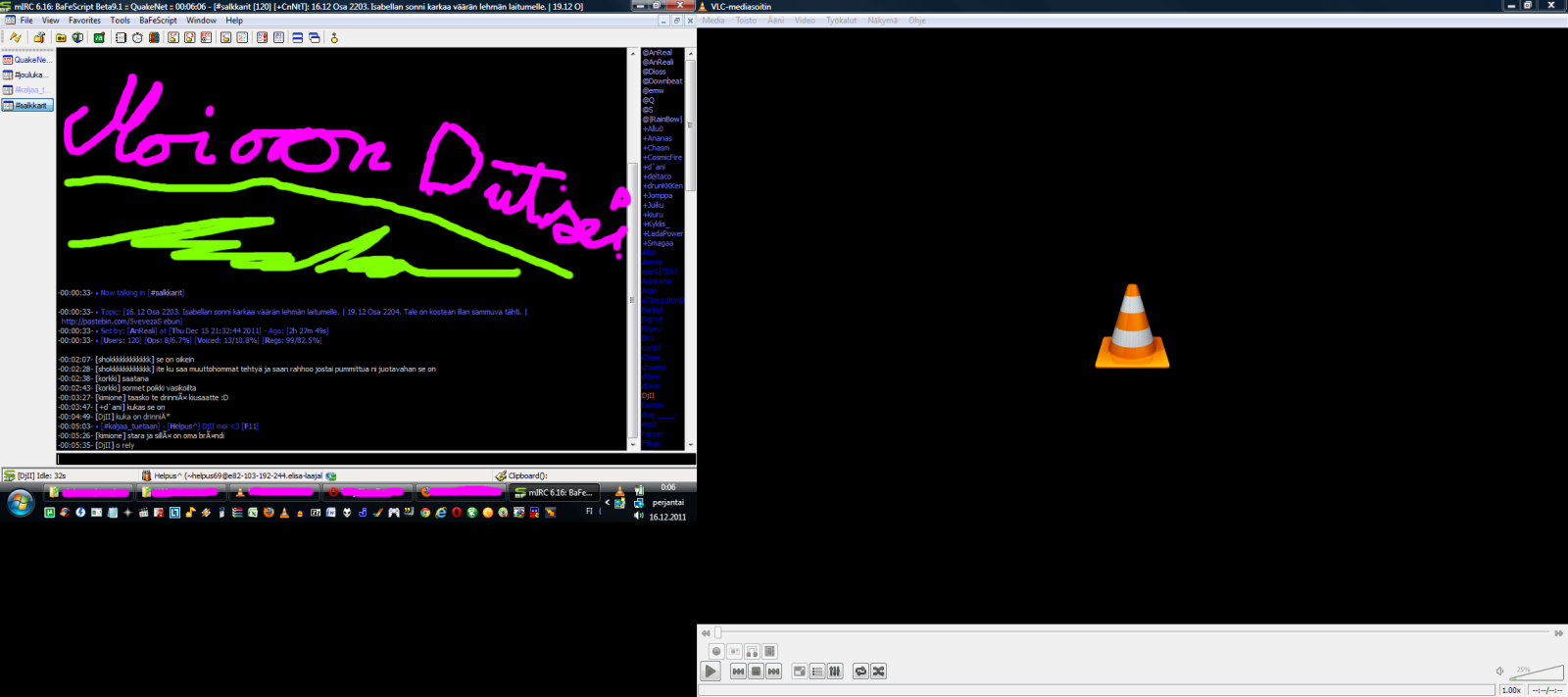Viewport: 1568px width, 697px height.
Task: Click the mIRC chat input field
Action: tap(372, 459)
